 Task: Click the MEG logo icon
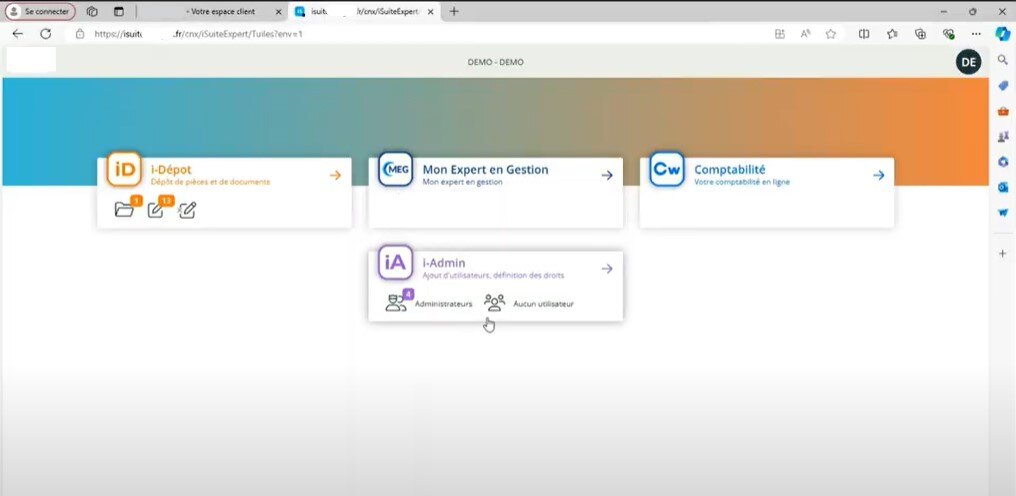coord(396,171)
